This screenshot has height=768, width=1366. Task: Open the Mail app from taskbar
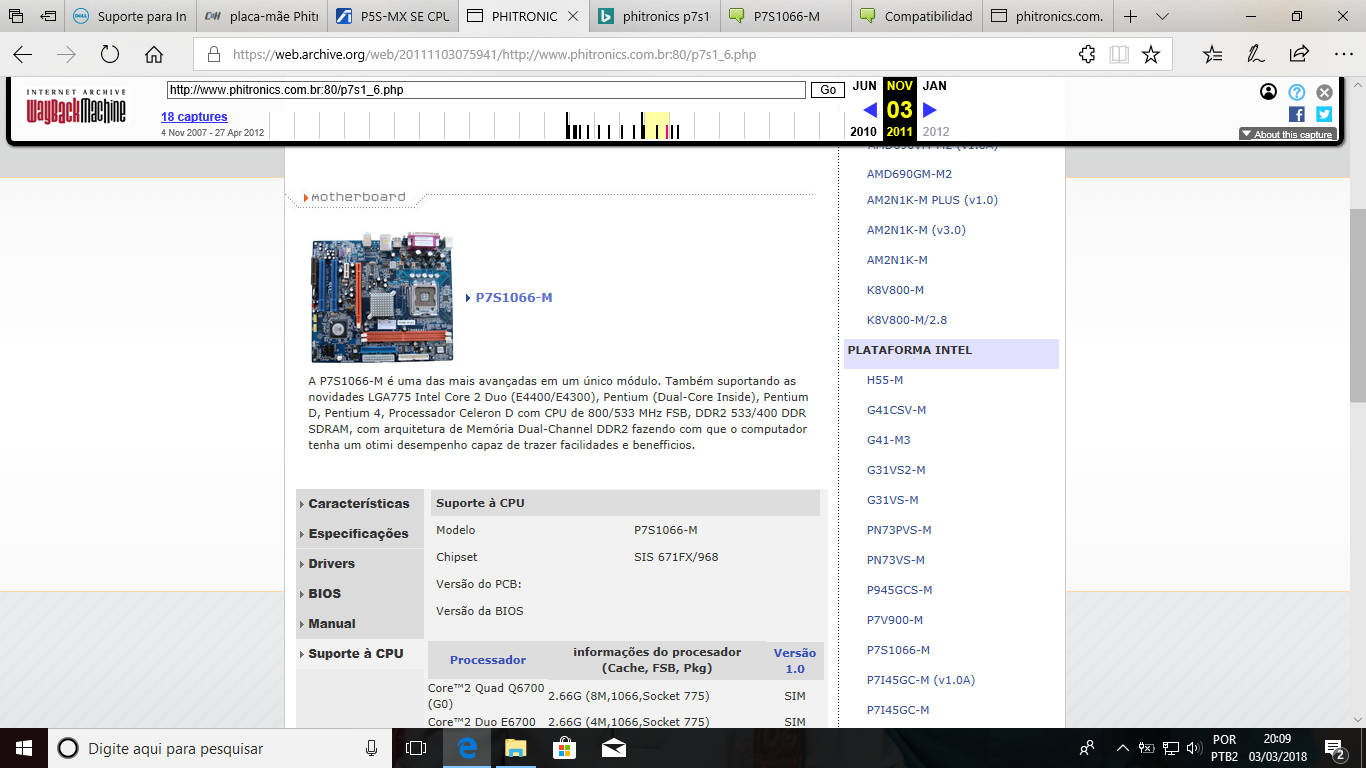pos(613,748)
